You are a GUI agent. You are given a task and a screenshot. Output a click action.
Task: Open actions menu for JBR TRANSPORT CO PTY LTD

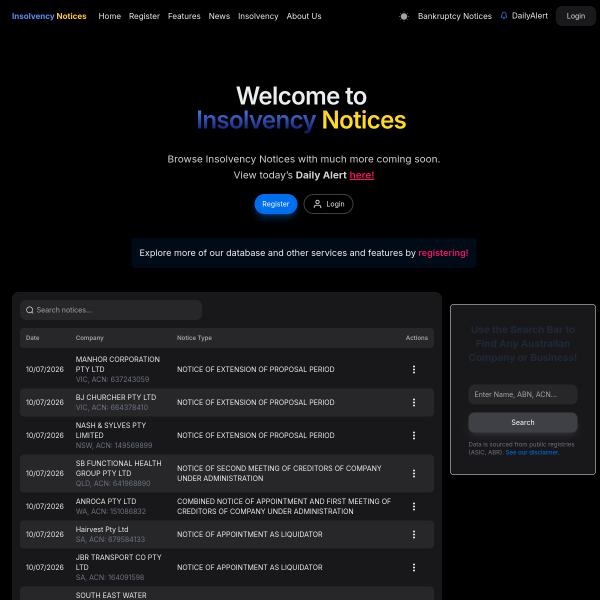tap(414, 567)
